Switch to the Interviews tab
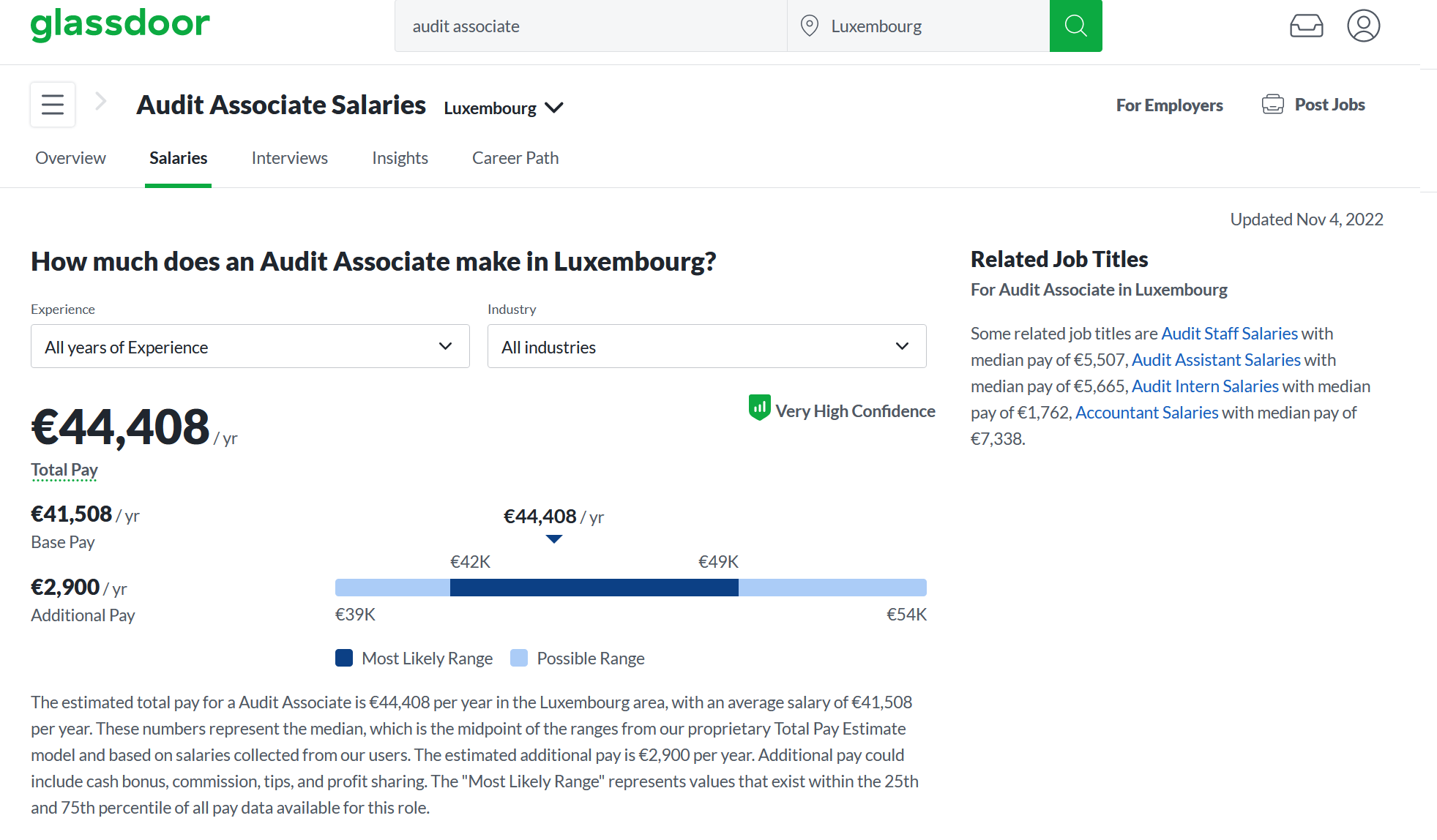Screen dimensions: 1437x840 coord(289,158)
